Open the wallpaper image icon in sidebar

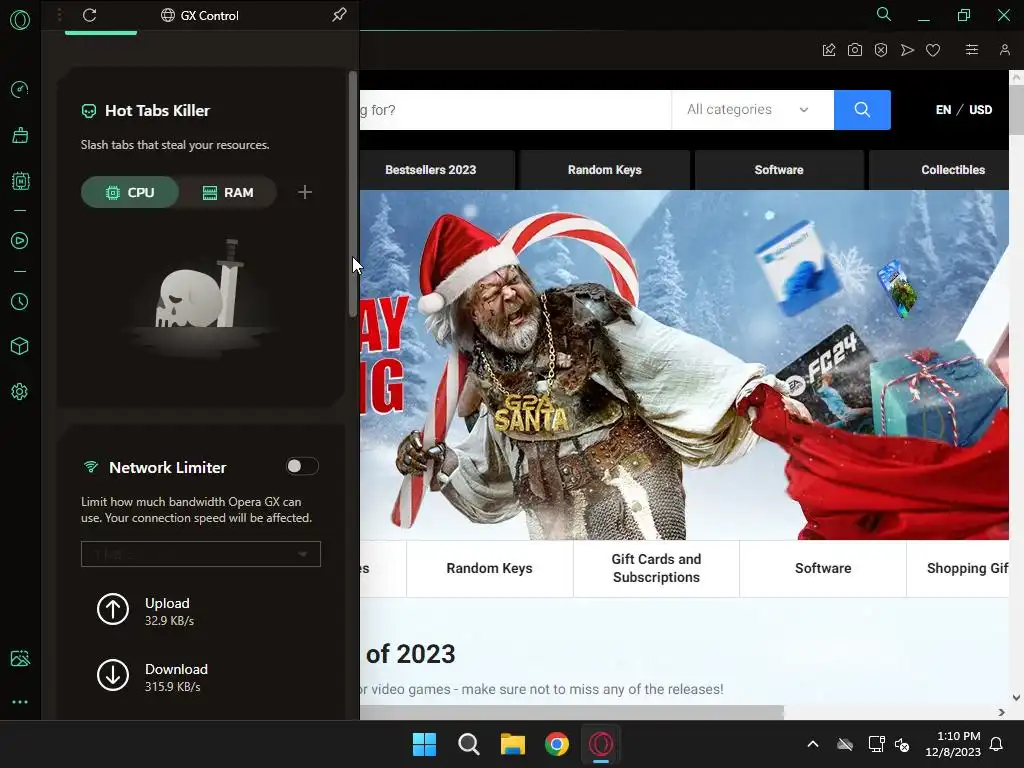coord(20,658)
